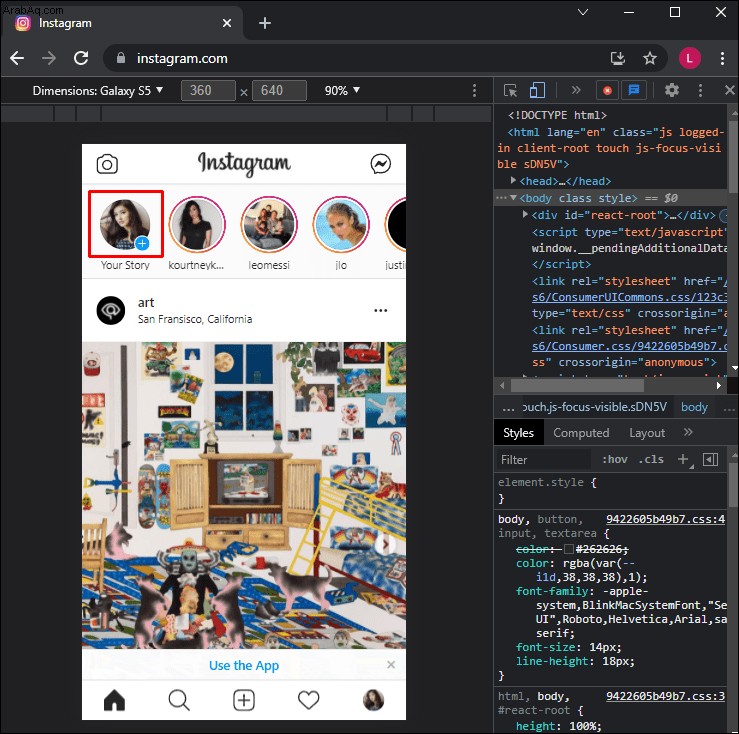The height and width of the screenshot is (734, 739).
Task: Open the Instagram camera icon
Action: tap(107, 164)
